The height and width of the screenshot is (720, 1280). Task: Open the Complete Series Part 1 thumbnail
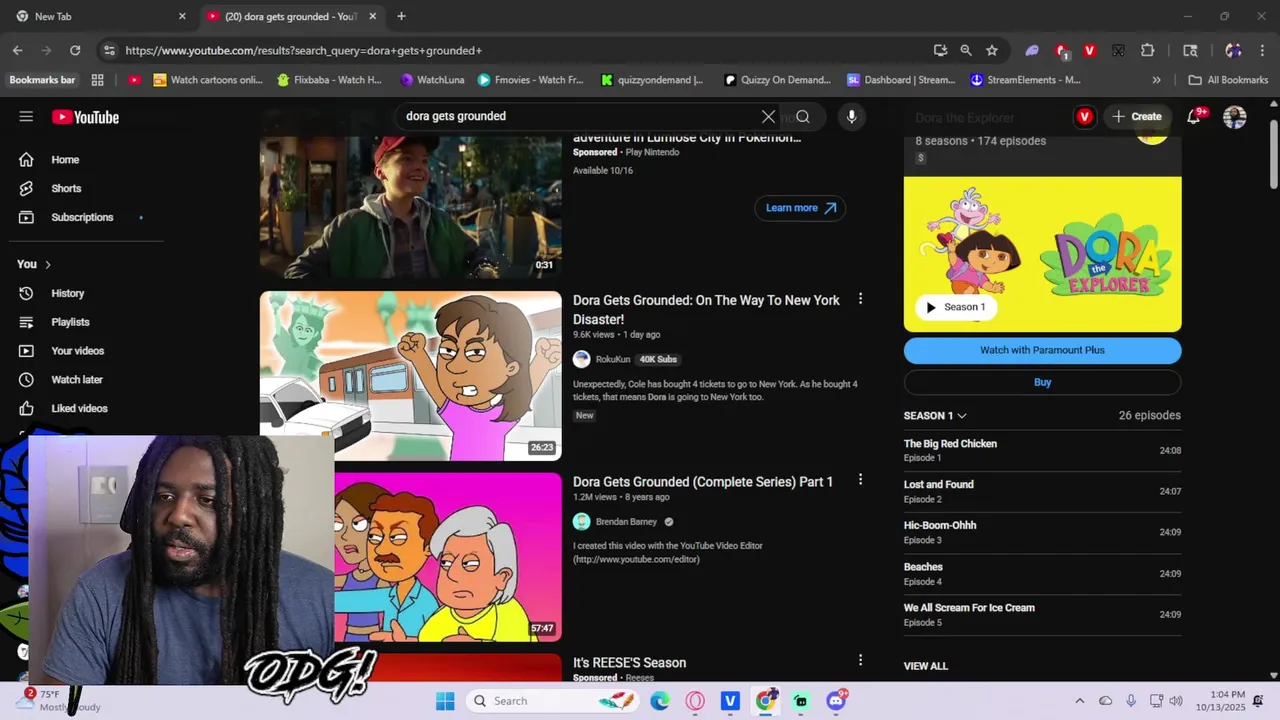[x=448, y=557]
